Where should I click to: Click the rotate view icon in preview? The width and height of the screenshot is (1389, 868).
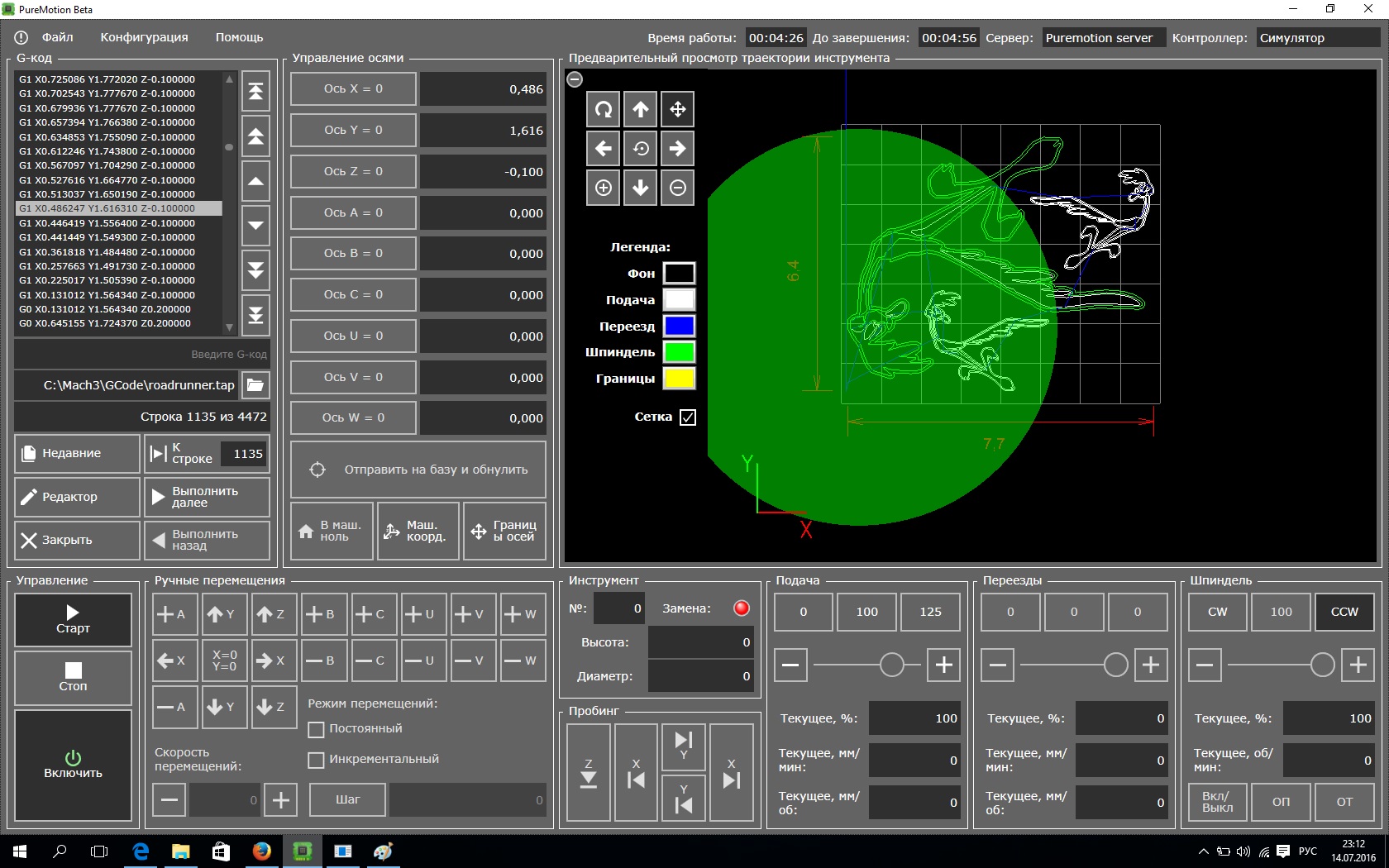click(604, 109)
